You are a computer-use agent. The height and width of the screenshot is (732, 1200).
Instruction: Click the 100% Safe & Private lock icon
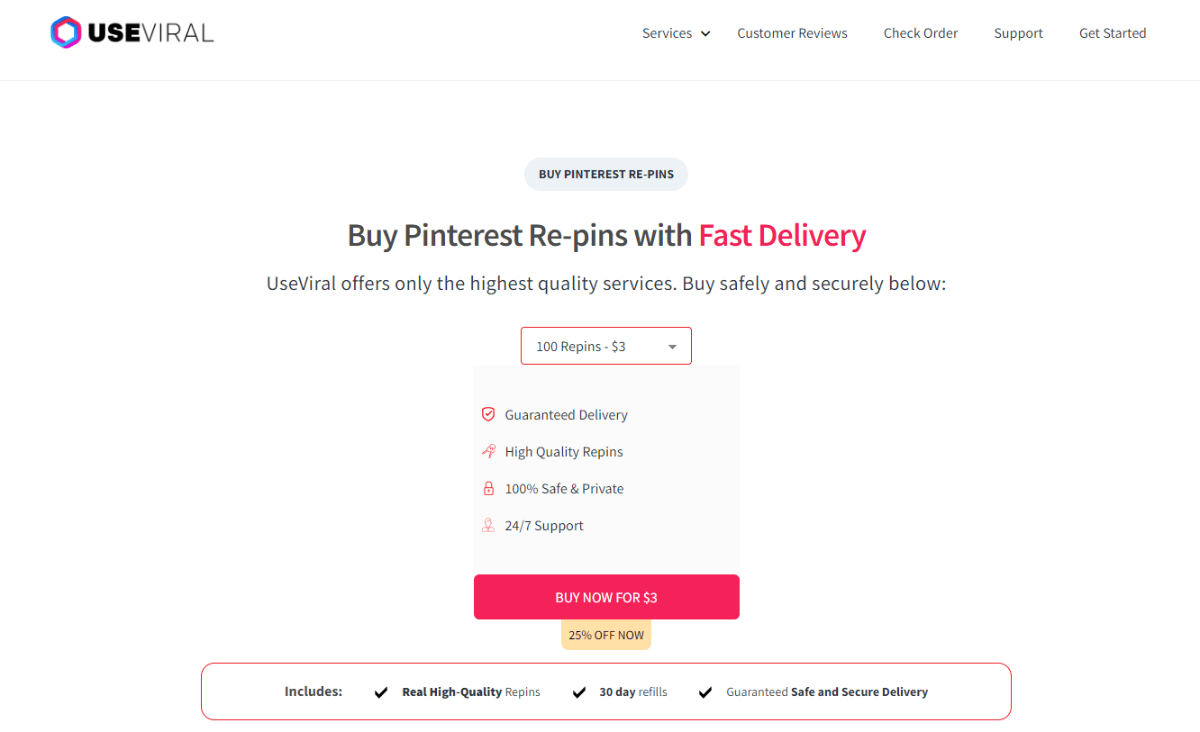[488, 488]
